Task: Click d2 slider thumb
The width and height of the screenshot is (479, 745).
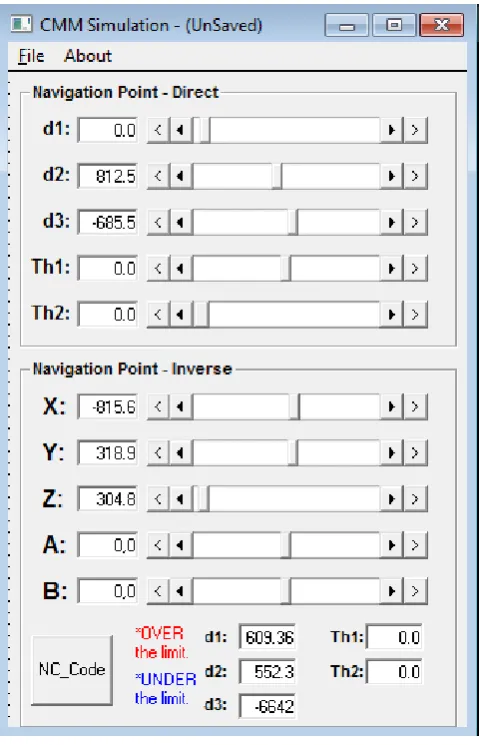Action: (x=277, y=176)
